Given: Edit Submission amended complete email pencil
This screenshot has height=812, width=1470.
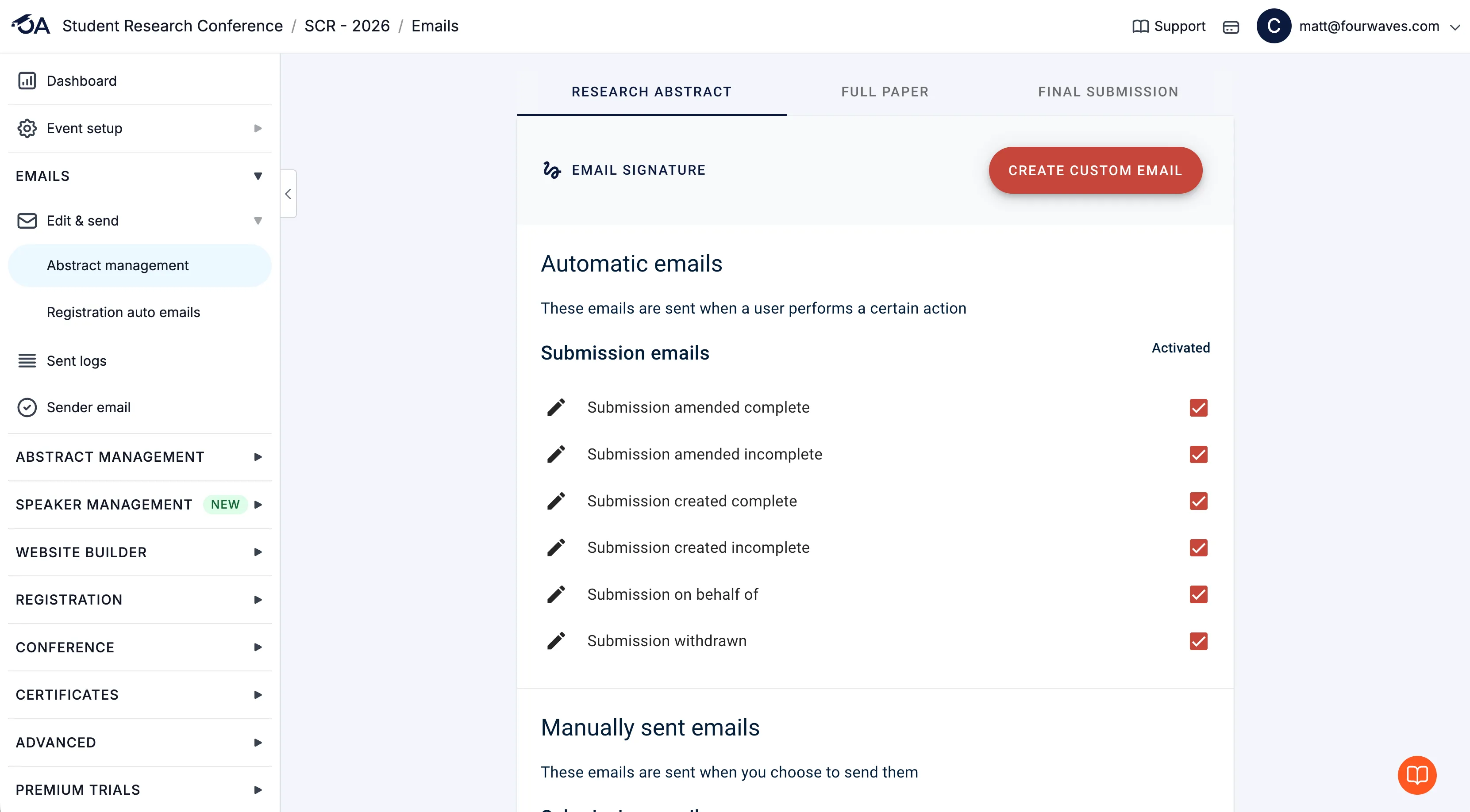Looking at the screenshot, I should click(x=556, y=407).
